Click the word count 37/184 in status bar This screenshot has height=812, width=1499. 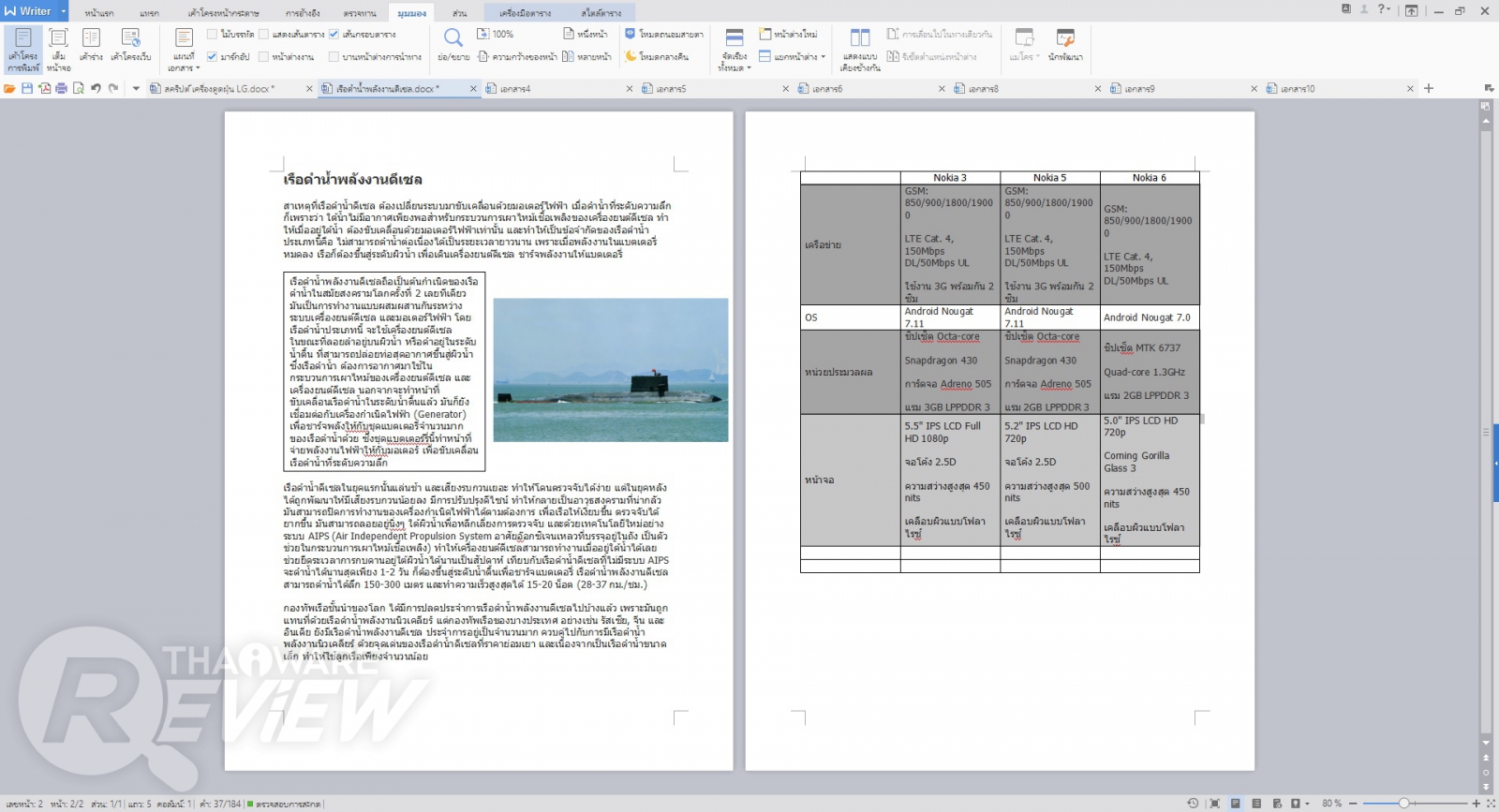pyautogui.click(x=220, y=804)
